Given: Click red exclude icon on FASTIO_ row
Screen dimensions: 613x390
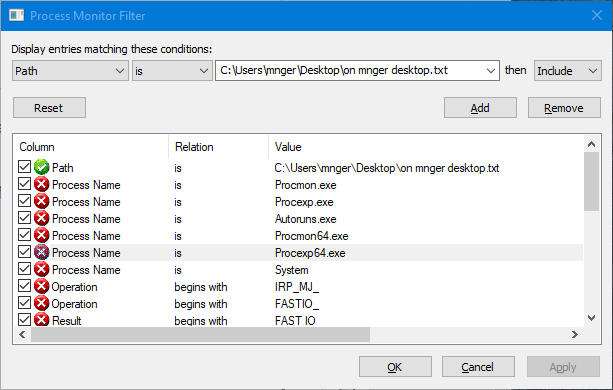Looking at the screenshot, I should click(41, 304).
